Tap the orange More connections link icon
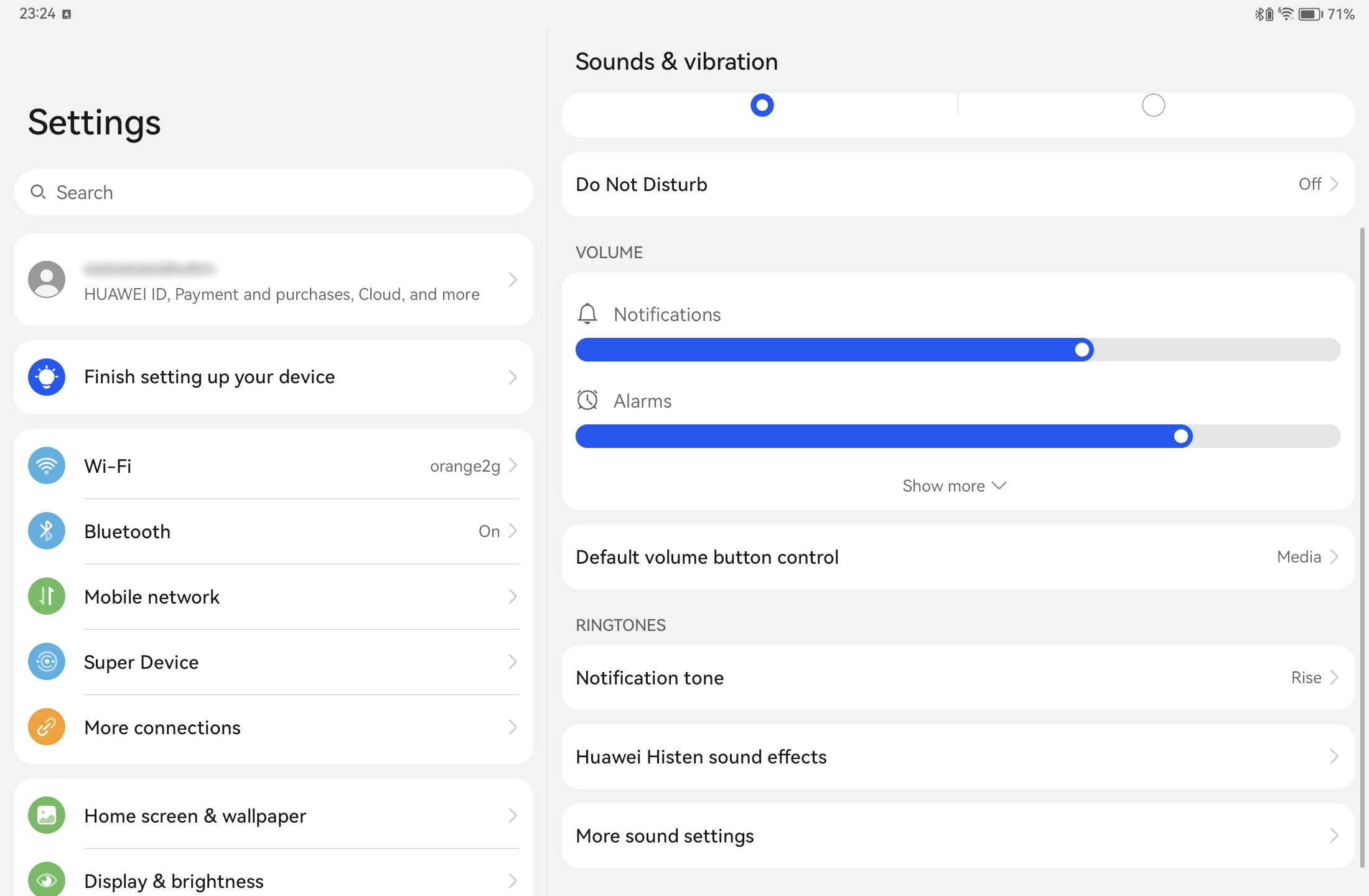 point(47,727)
